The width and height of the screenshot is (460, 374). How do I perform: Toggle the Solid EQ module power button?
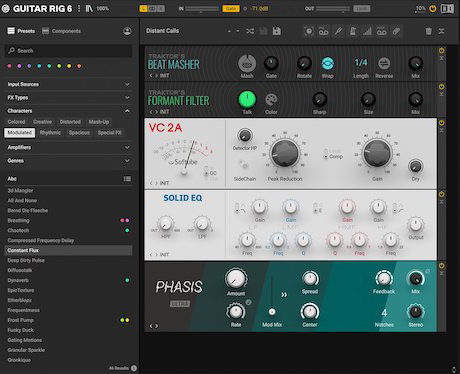tap(441, 194)
